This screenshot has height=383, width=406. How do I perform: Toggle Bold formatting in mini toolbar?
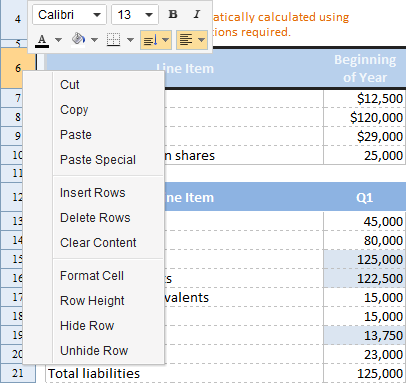[x=173, y=14]
